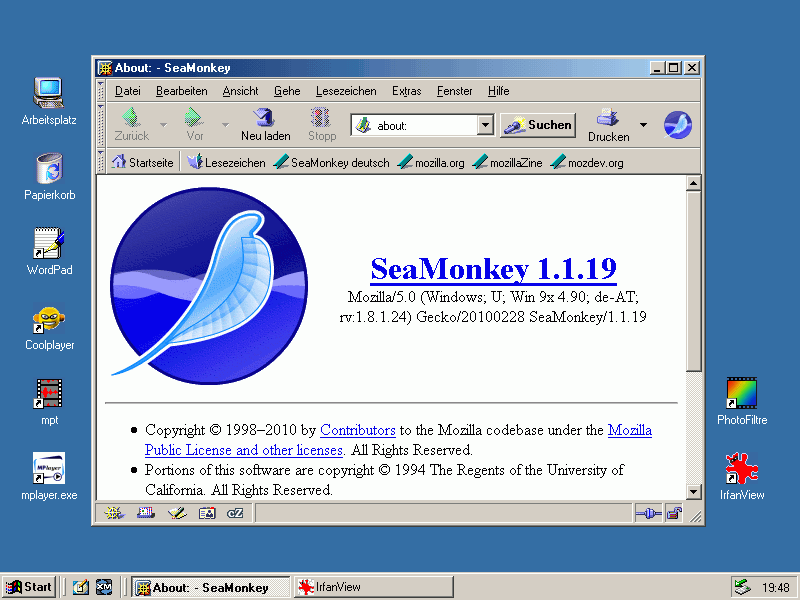
Task: Collapse the menu bar grippy
Action: [101, 90]
